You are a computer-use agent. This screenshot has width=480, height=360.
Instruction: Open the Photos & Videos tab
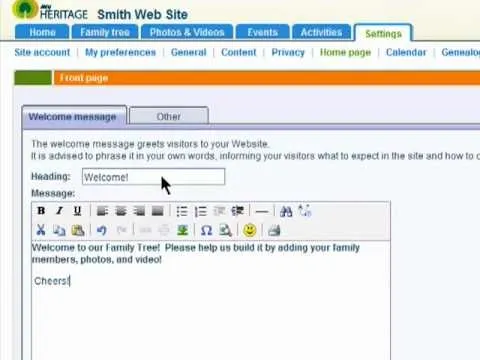tap(187, 32)
